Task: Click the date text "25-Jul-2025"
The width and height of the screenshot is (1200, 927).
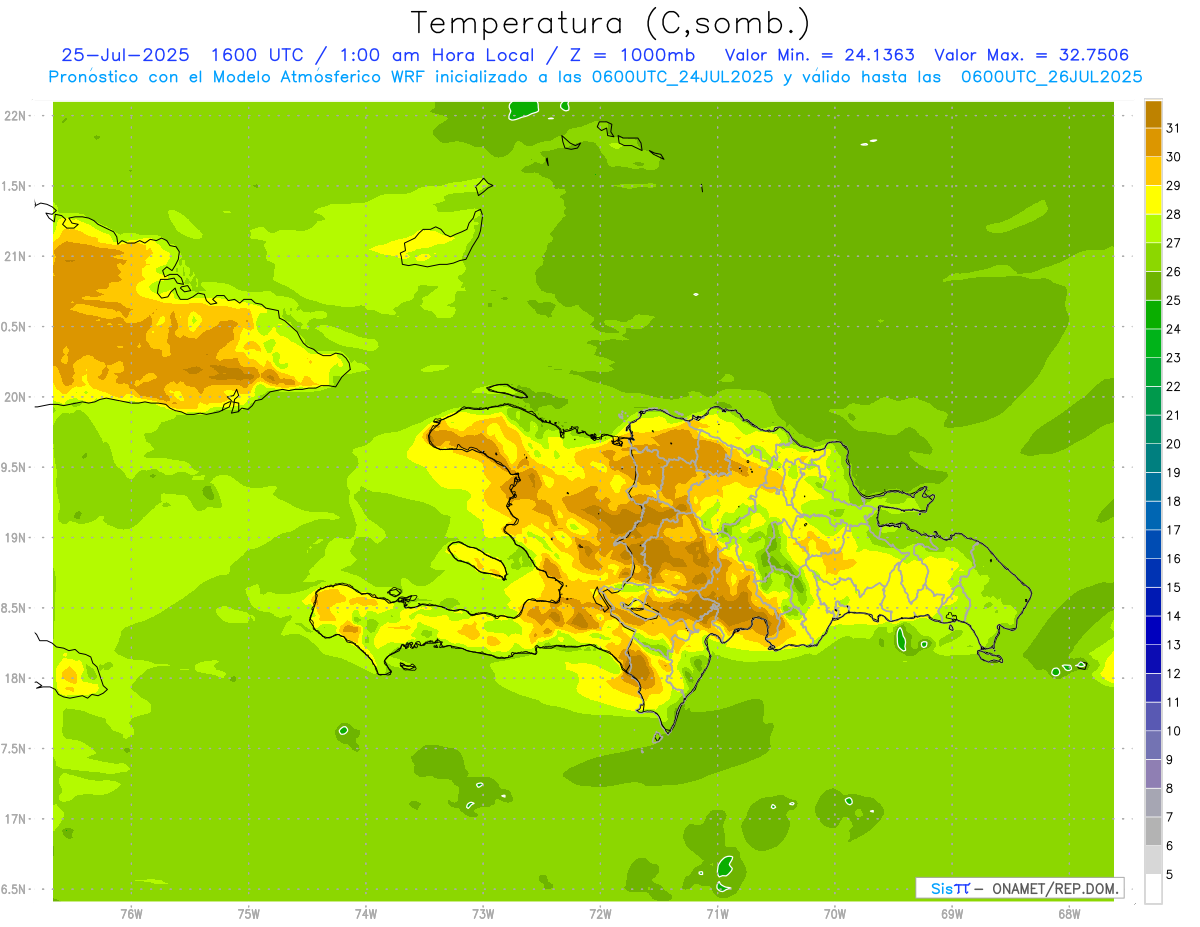Action: 125,55
